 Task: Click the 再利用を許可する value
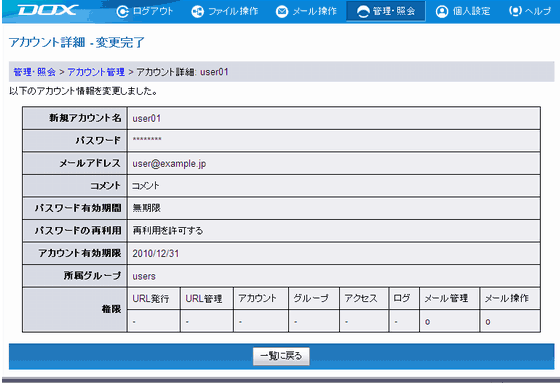[x=168, y=231]
